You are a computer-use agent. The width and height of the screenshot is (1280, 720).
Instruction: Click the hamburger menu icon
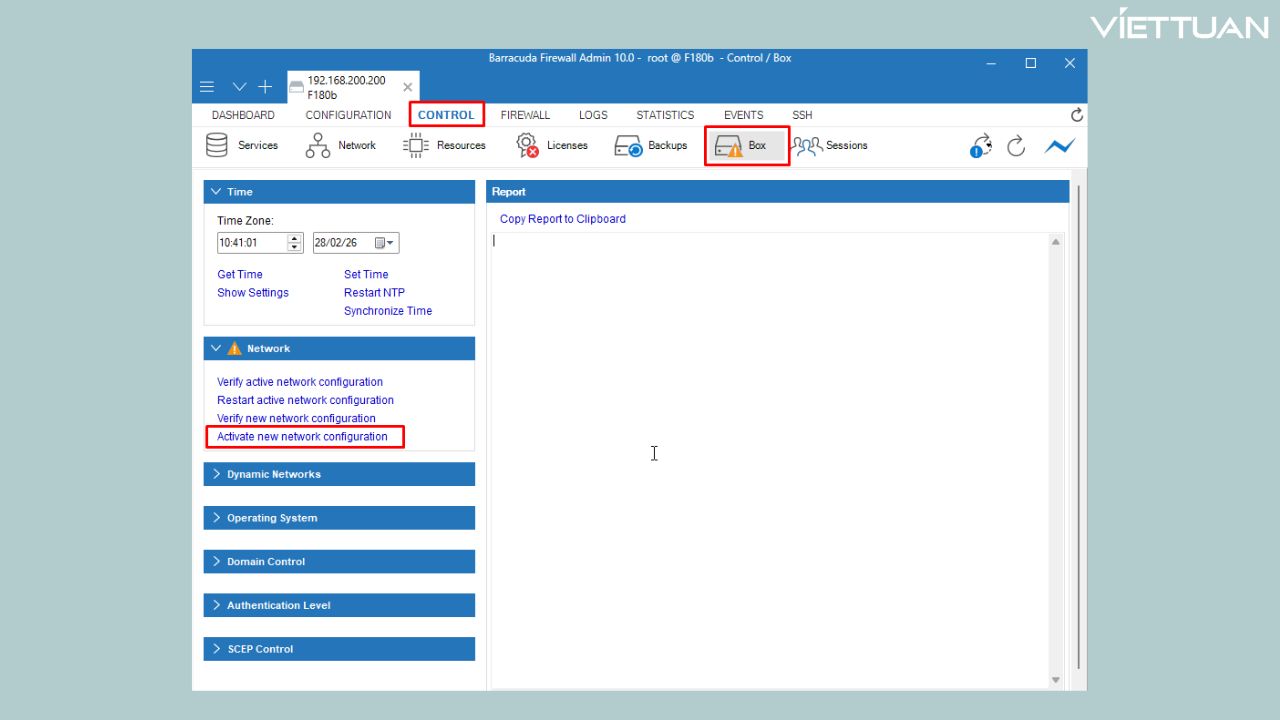pyautogui.click(x=207, y=87)
